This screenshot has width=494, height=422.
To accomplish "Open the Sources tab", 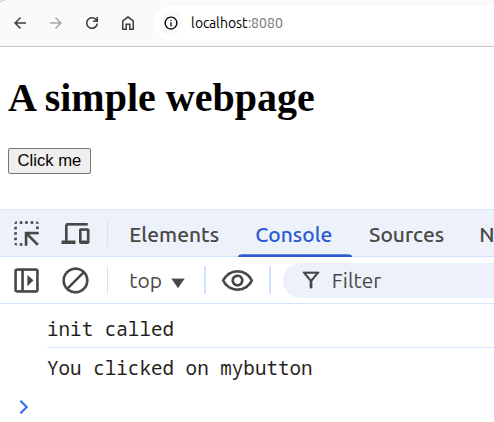I will coord(406,235).
